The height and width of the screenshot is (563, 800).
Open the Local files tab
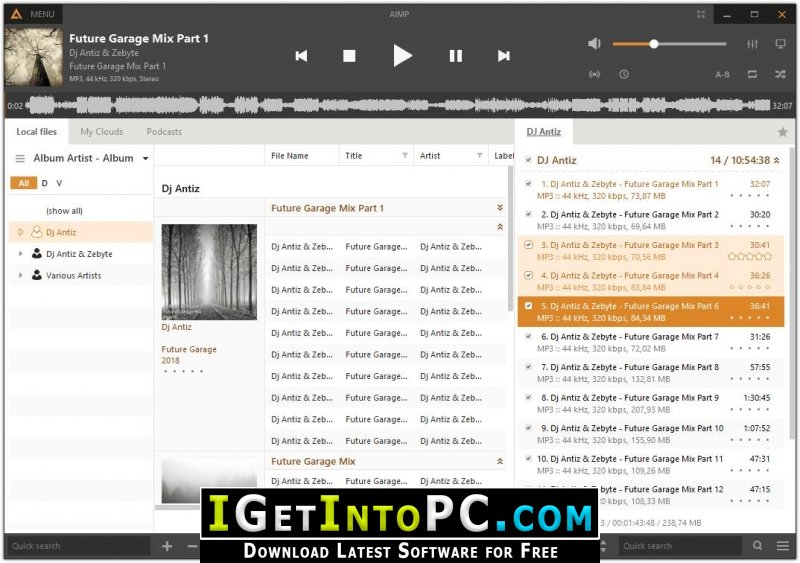pyautogui.click(x=36, y=132)
